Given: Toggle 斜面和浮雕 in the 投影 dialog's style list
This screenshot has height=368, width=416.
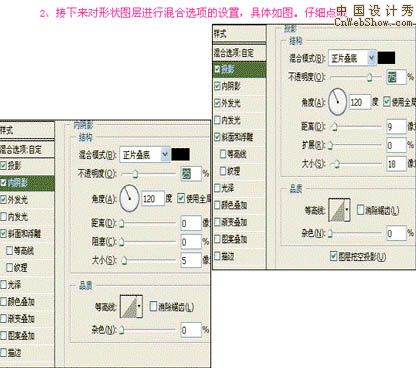Looking at the screenshot, I should 217,137.
